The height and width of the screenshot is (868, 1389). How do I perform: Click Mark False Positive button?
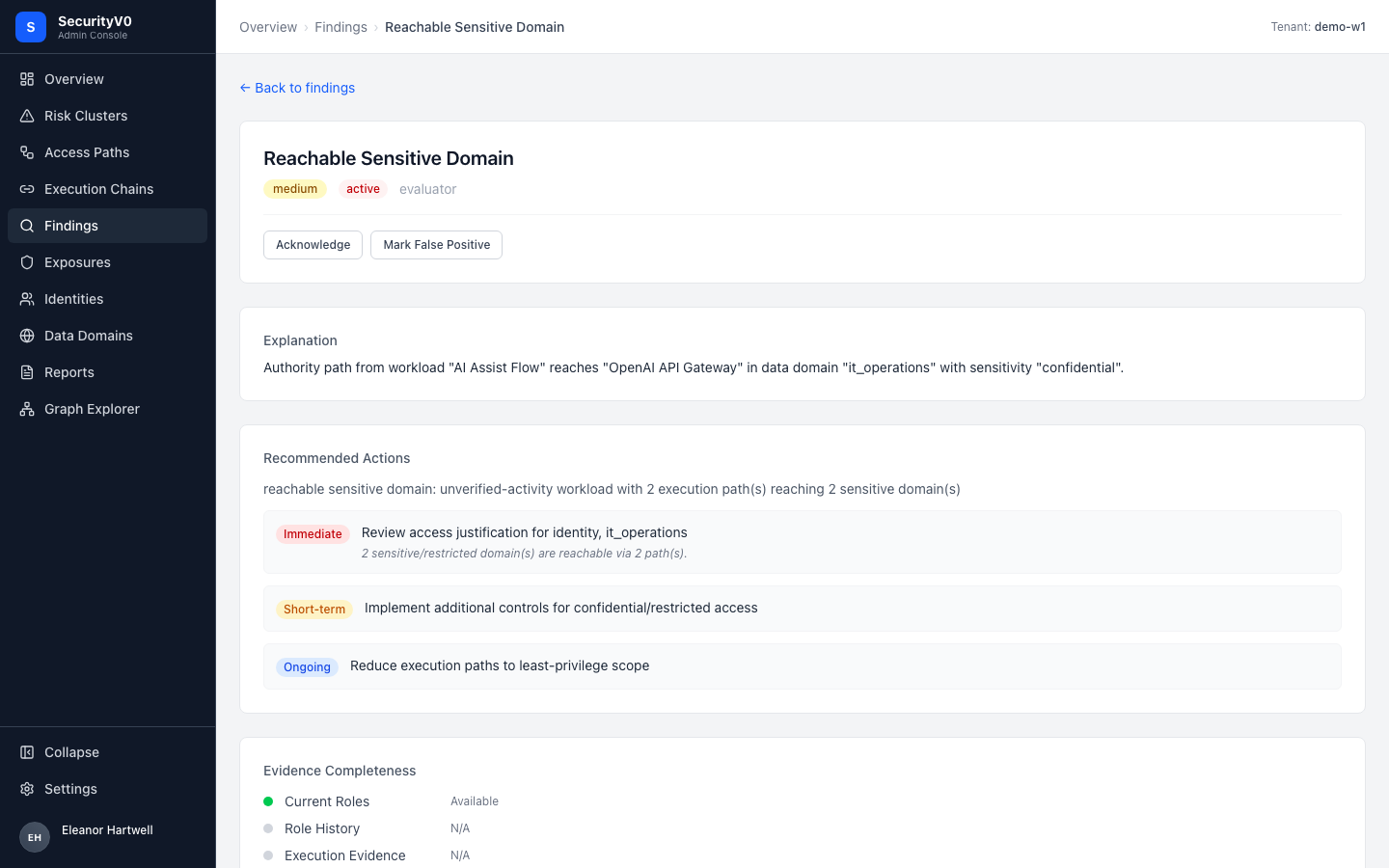(436, 245)
